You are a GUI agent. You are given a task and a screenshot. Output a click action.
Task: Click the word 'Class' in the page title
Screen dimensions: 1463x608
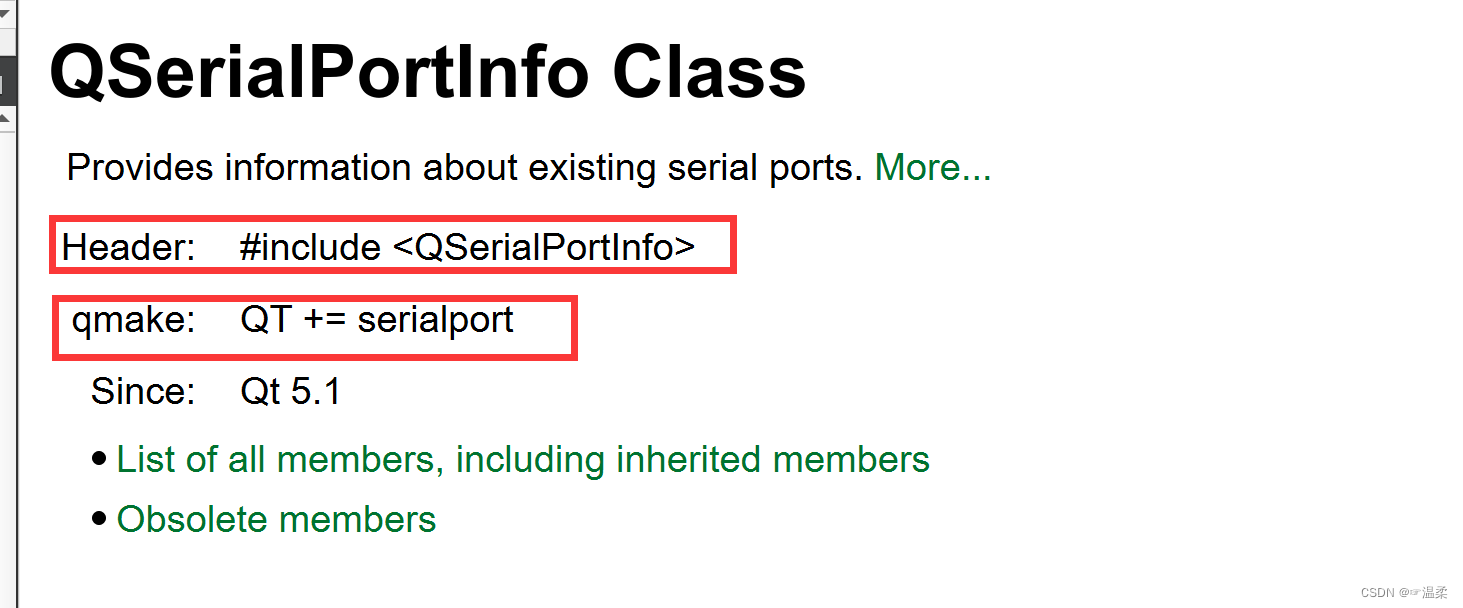coord(709,72)
